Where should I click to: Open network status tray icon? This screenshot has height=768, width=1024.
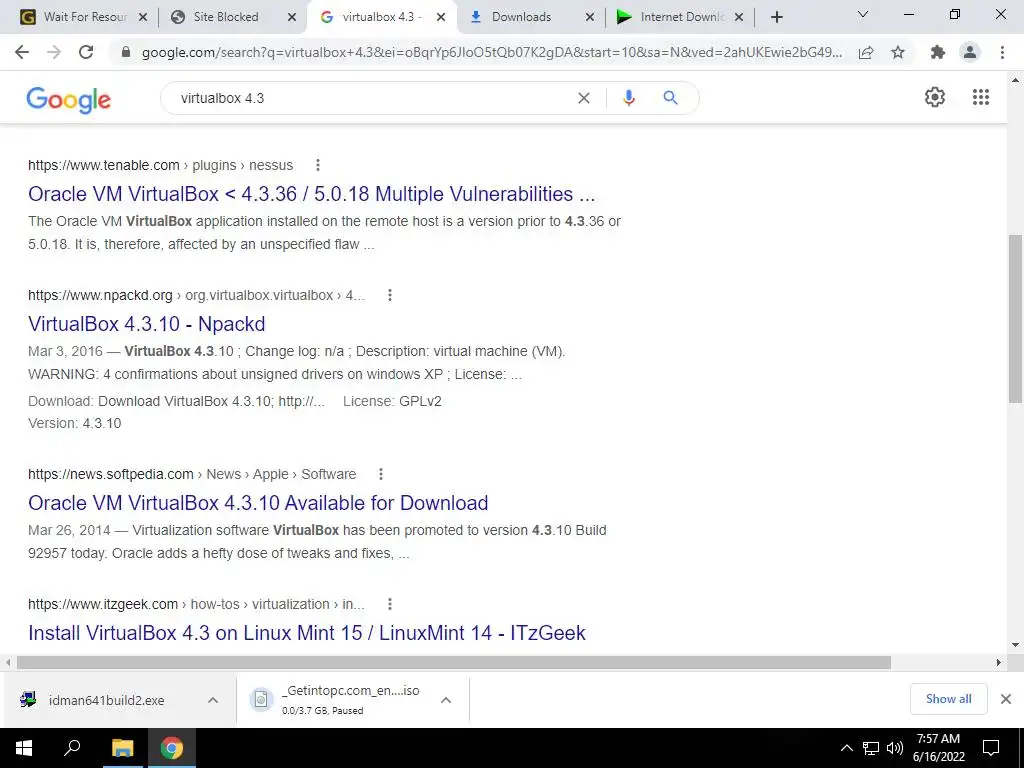pos(871,748)
